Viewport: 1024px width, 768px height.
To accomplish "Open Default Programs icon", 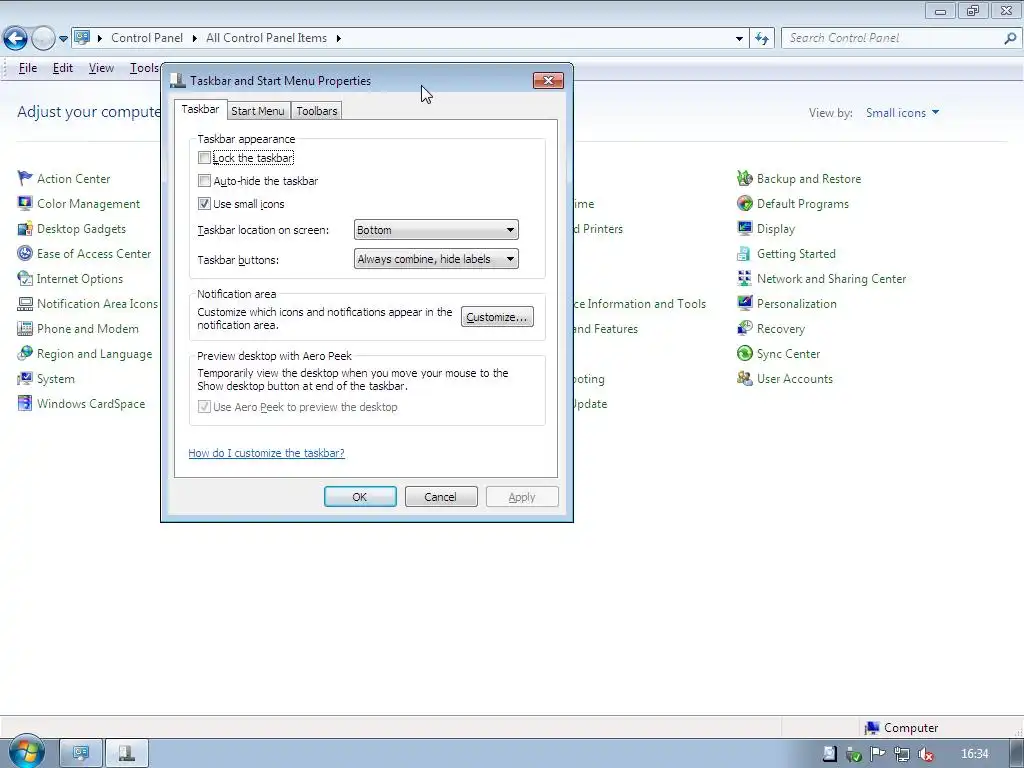I will pyautogui.click(x=744, y=203).
